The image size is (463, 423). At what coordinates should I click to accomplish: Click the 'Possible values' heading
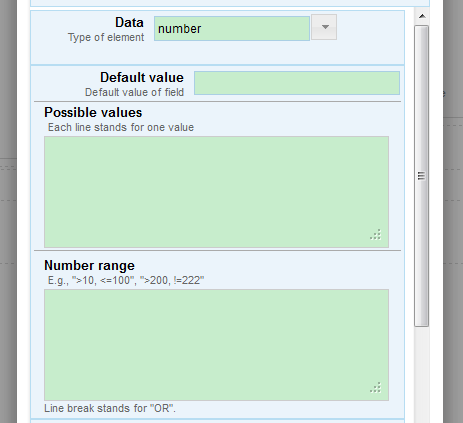pyautogui.click(x=93, y=113)
